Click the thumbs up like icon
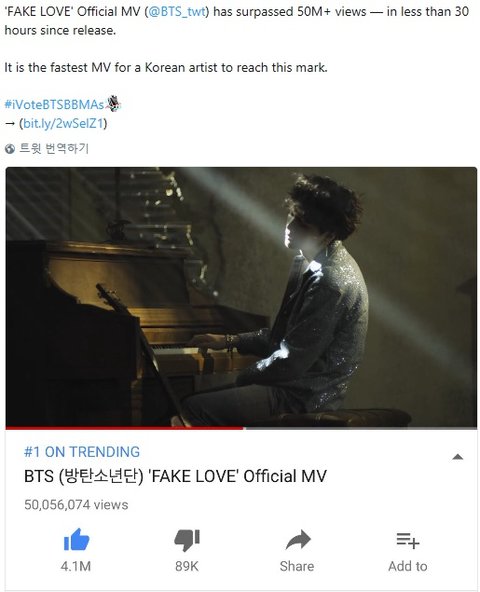The width and height of the screenshot is (480, 592). (77, 540)
